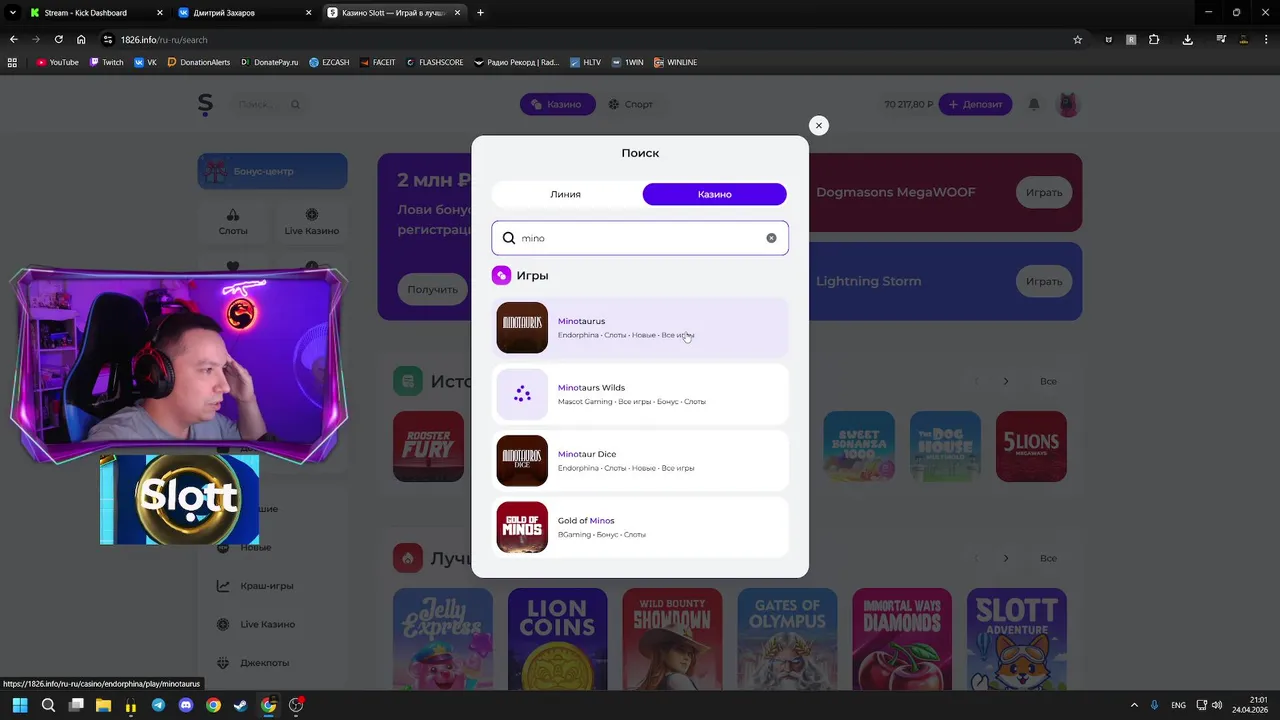Open the Слоты sidebar category
This screenshot has height=720, width=1280.
[233, 222]
